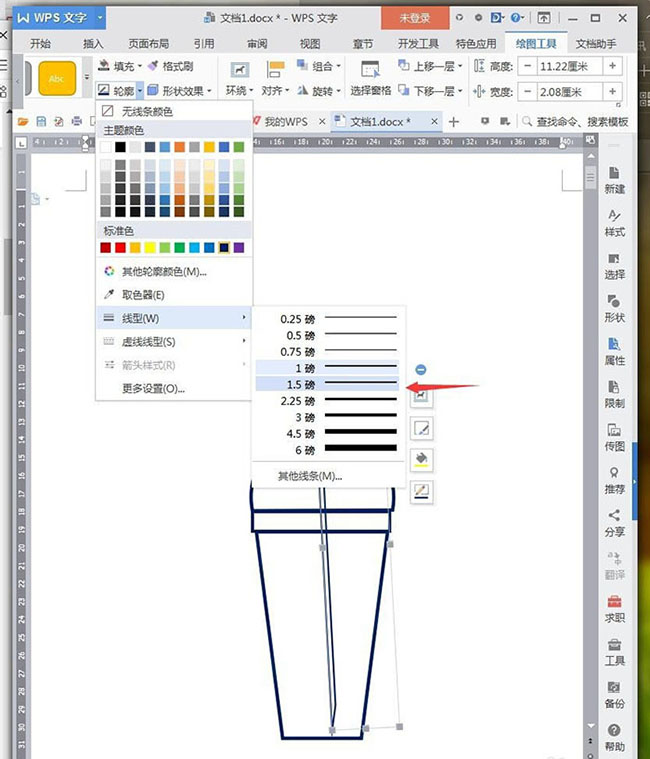Open the 帮助 help sidebar icon
The height and width of the screenshot is (759, 650).
click(614, 737)
